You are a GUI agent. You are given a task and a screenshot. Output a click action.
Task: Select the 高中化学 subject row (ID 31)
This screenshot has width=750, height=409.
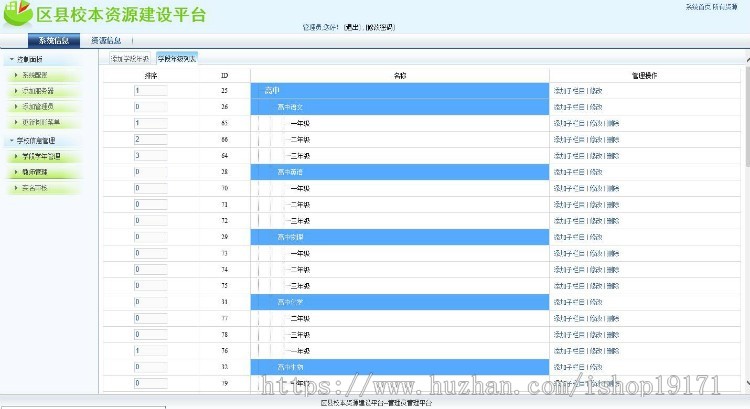click(399, 302)
